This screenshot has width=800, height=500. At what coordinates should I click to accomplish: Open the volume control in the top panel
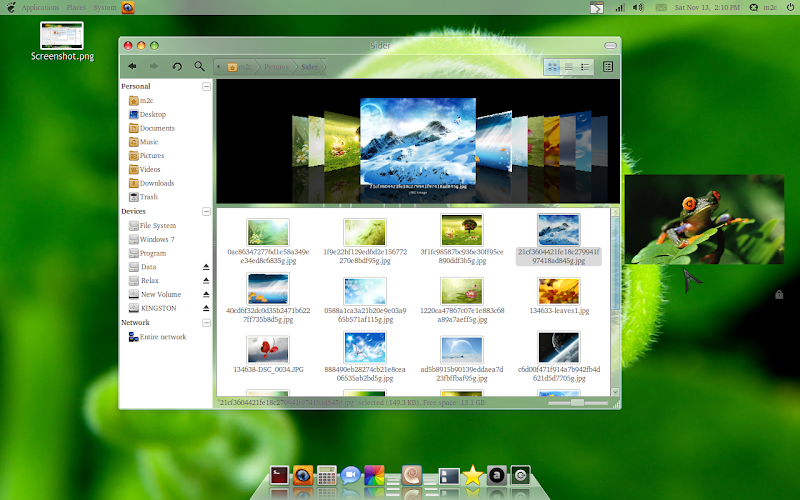tap(638, 7)
